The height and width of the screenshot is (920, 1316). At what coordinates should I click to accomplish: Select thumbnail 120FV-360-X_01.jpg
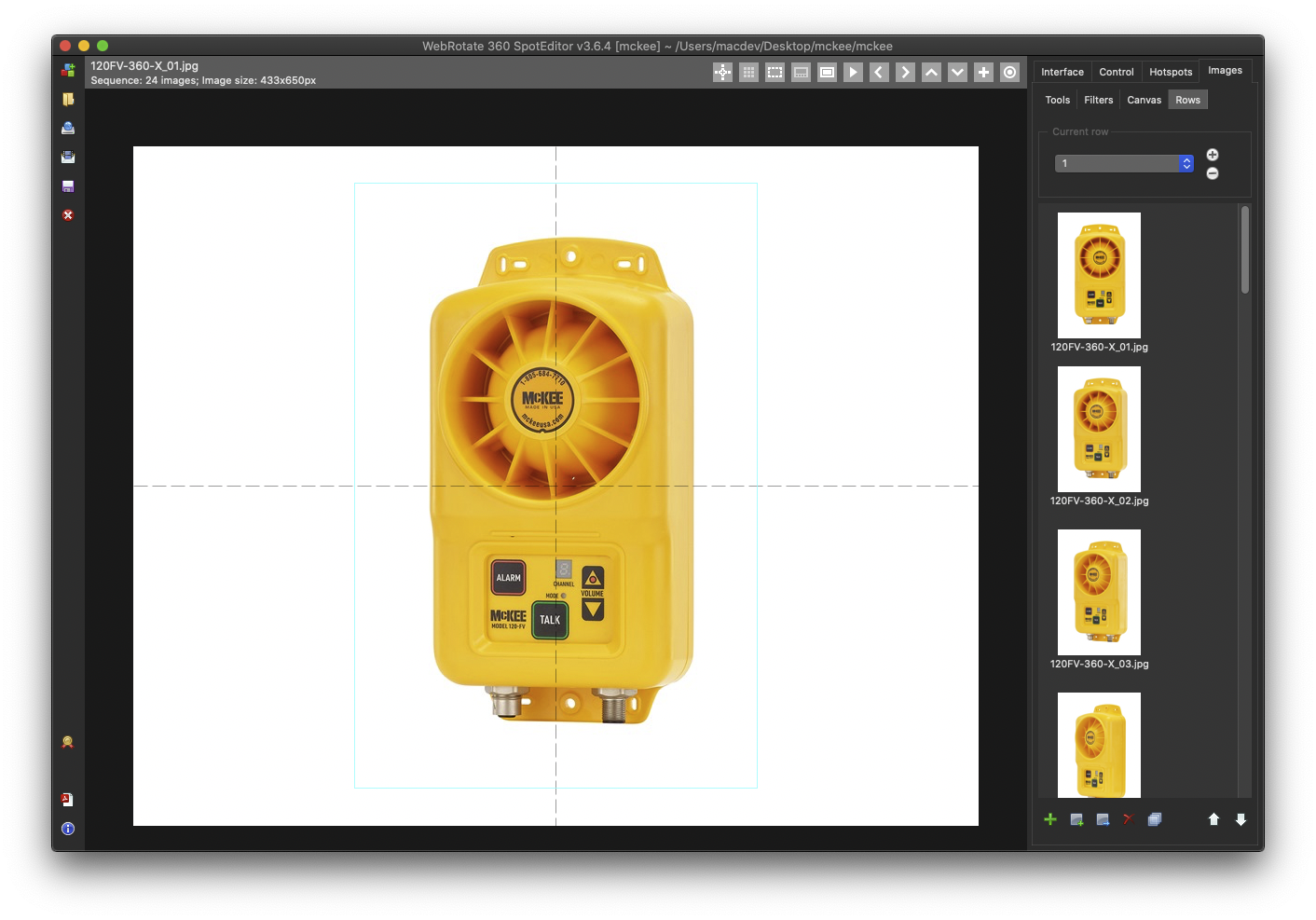pos(1099,275)
